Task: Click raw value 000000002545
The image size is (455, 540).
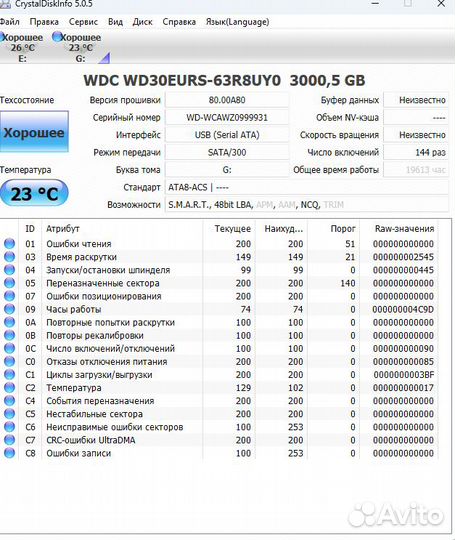Action: [403, 257]
